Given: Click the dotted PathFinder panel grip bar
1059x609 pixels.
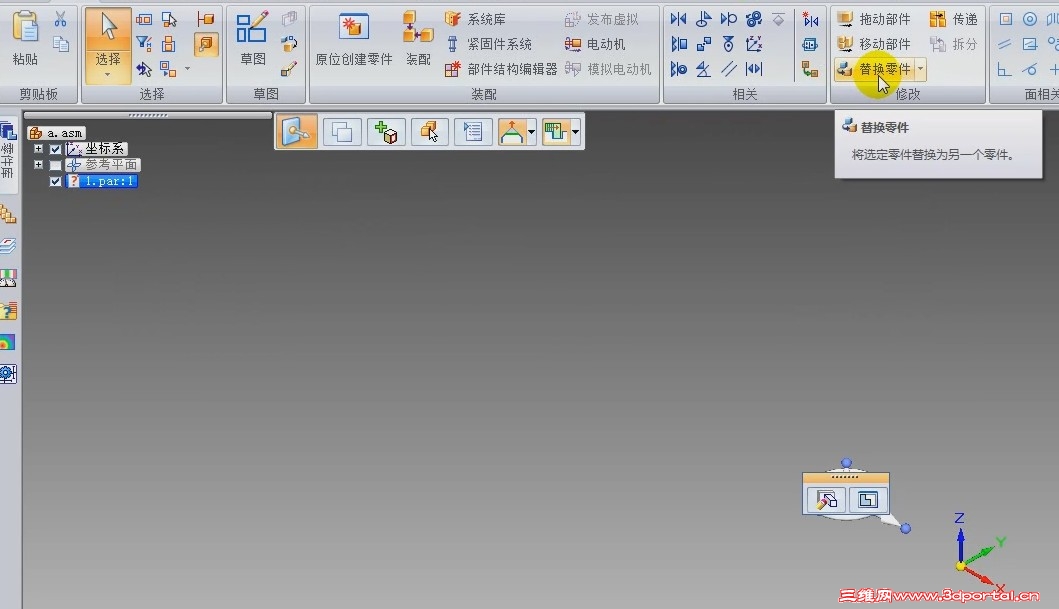Looking at the screenshot, I should point(148,115).
